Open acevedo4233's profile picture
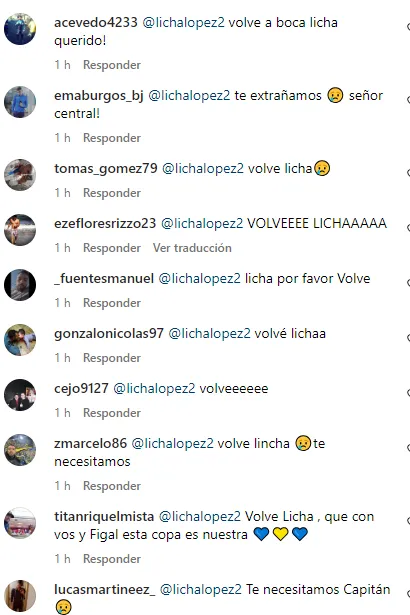This screenshot has height=615, width=410. [20, 29]
